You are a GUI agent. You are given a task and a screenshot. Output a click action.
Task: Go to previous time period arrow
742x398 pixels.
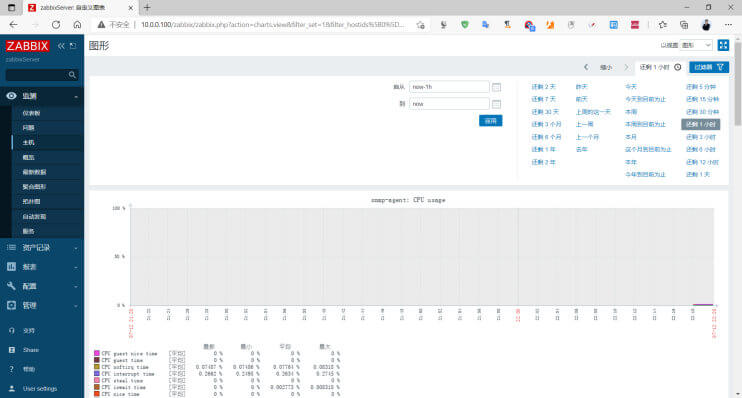[586, 67]
